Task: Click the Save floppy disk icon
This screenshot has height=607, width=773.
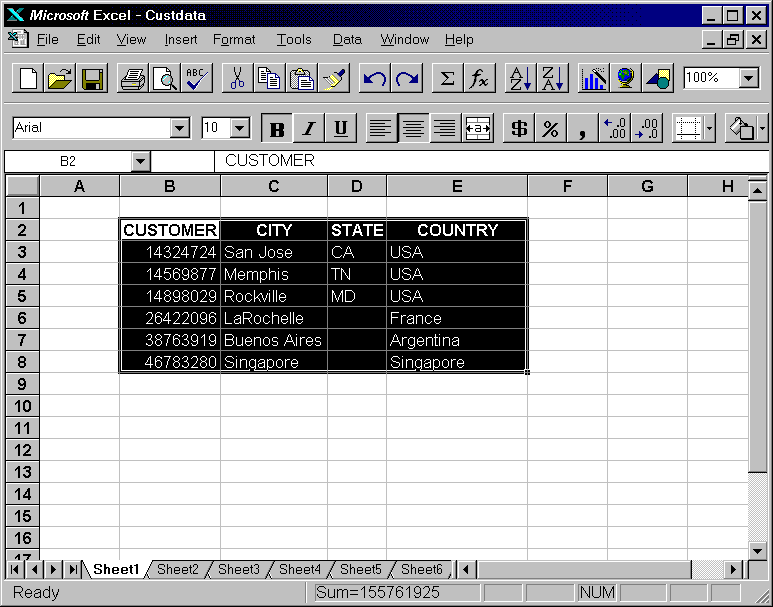Action: click(93, 79)
